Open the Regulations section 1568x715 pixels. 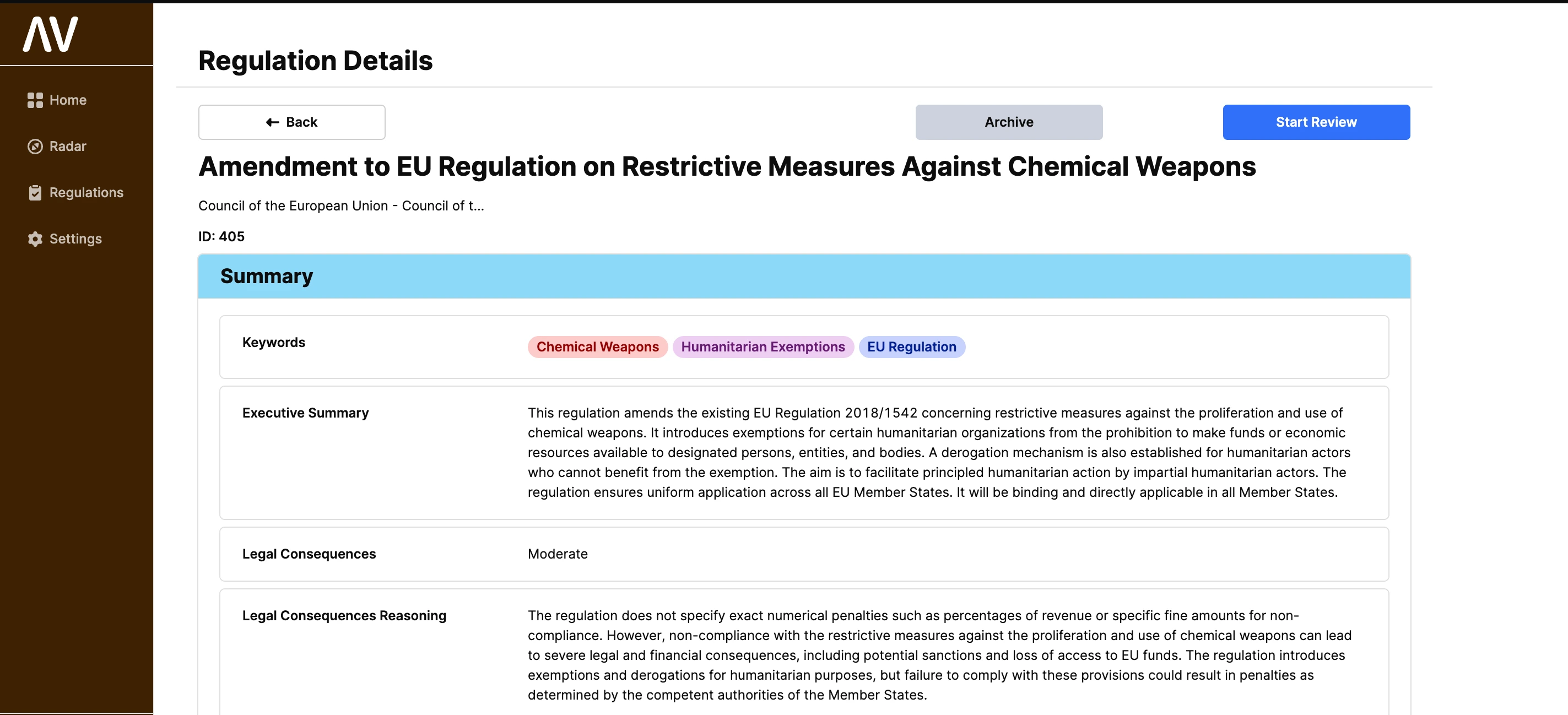point(86,193)
